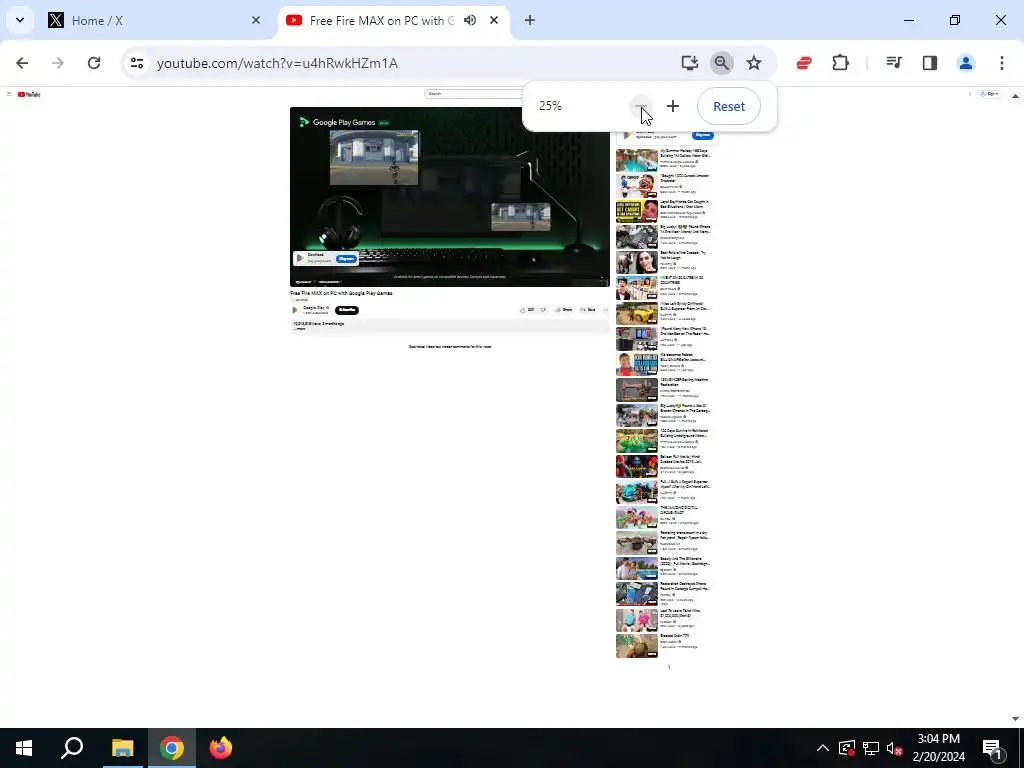The image size is (1024, 768).
Task: Switch to the Home / X tab
Action: tap(153, 20)
